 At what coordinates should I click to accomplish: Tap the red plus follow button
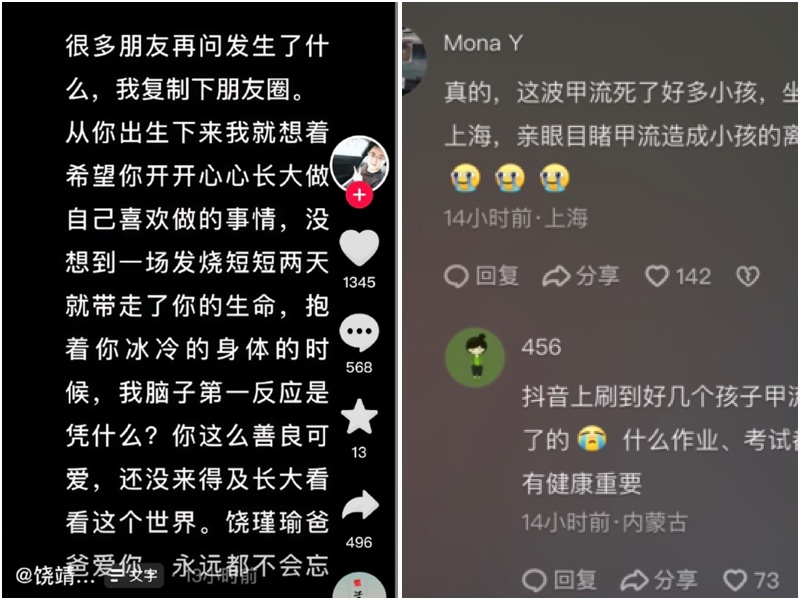359,195
